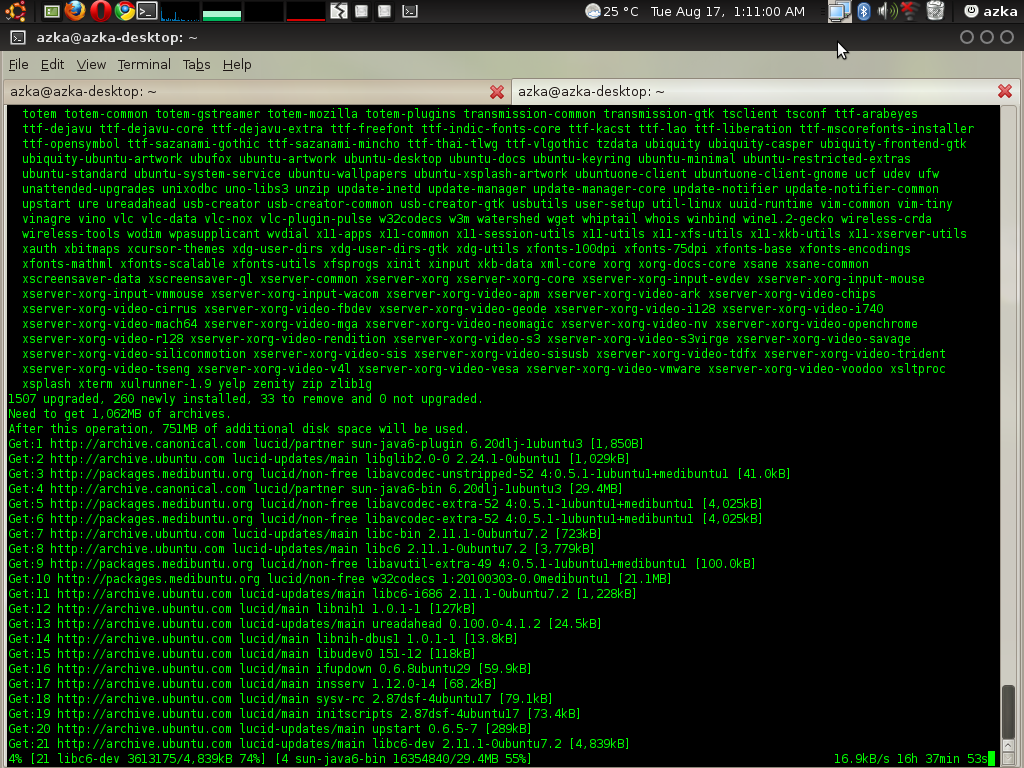Open the Ubuntu main menu logo

15,11
